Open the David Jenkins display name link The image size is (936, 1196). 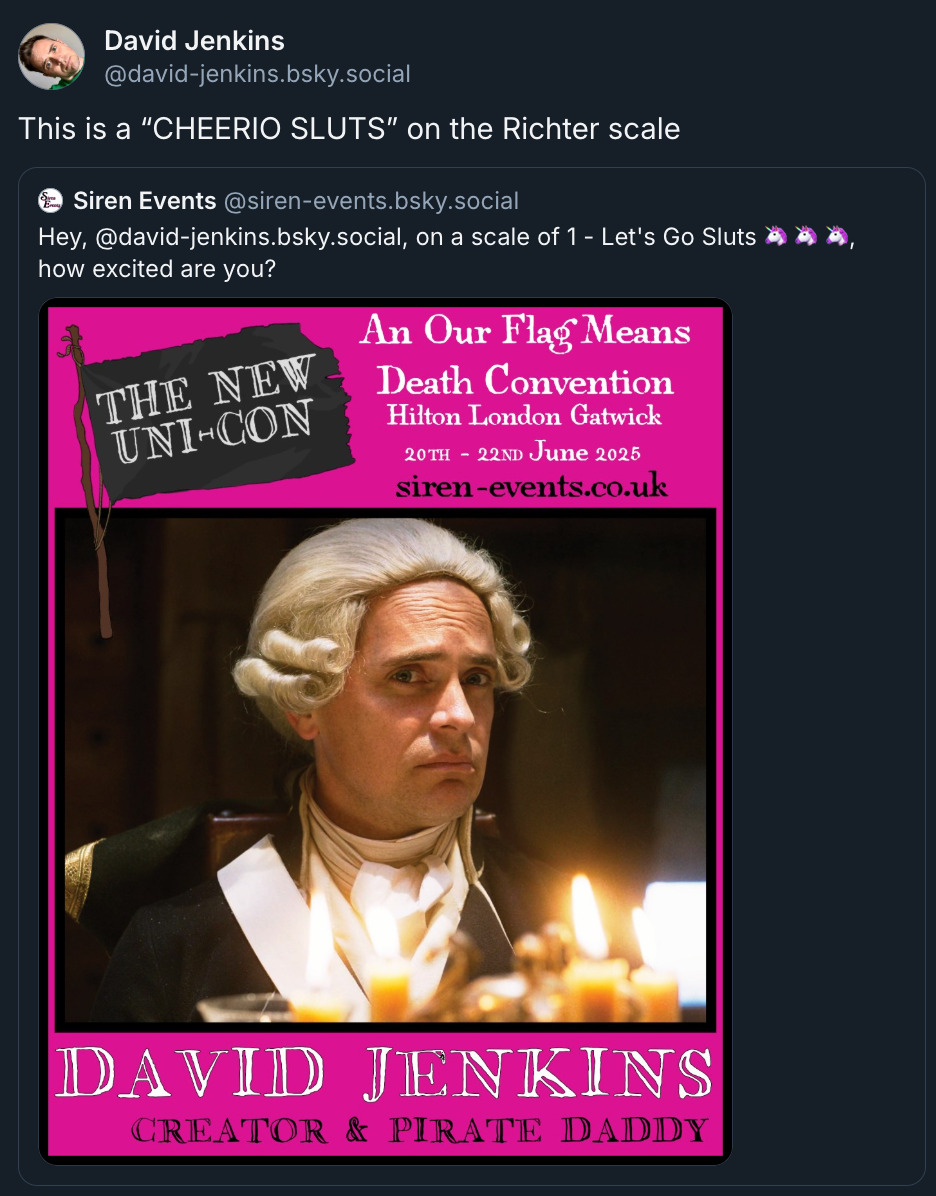[x=194, y=41]
